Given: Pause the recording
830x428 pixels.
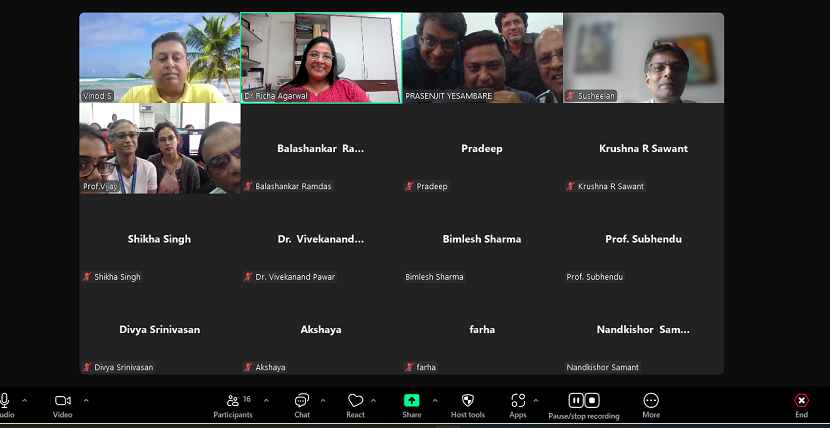Looking at the screenshot, I should click(x=576, y=400).
